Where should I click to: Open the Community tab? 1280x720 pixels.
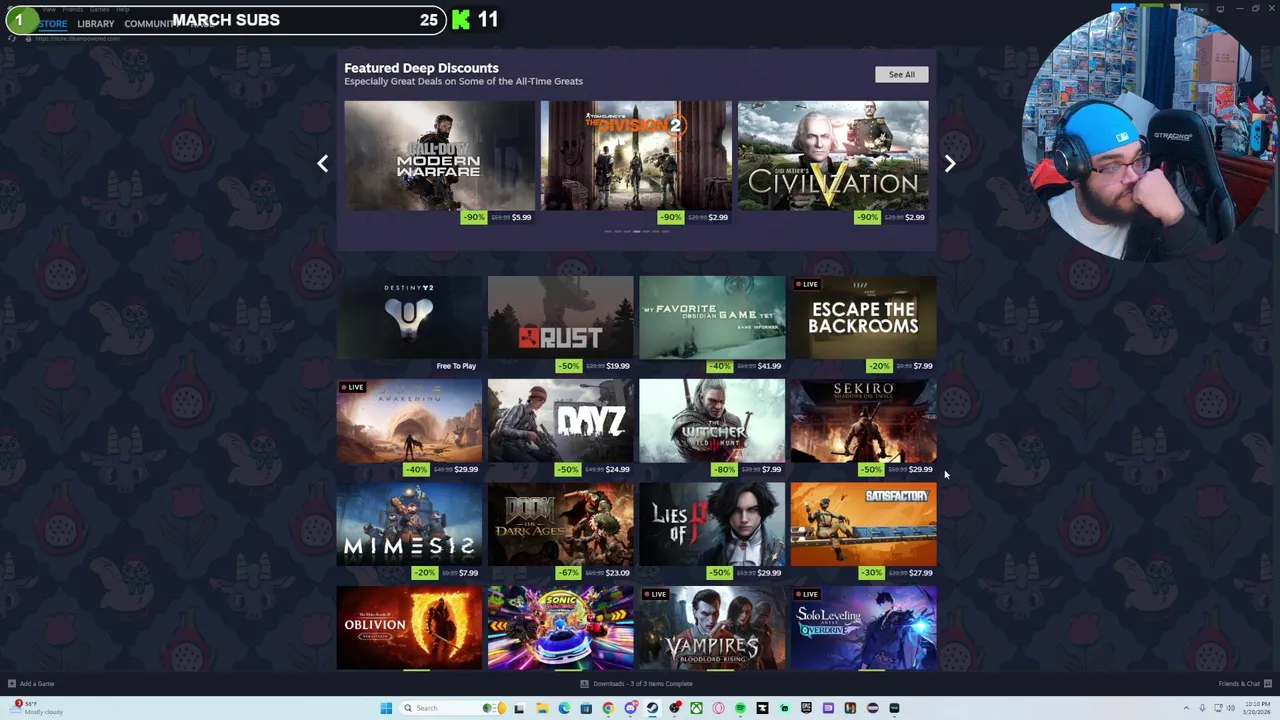point(150,24)
